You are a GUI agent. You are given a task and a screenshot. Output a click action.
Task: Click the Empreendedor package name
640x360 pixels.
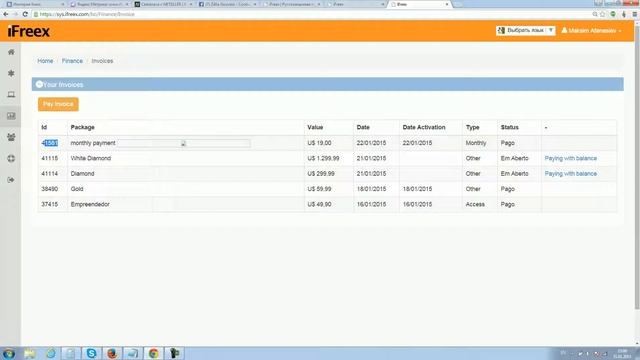[90, 204]
